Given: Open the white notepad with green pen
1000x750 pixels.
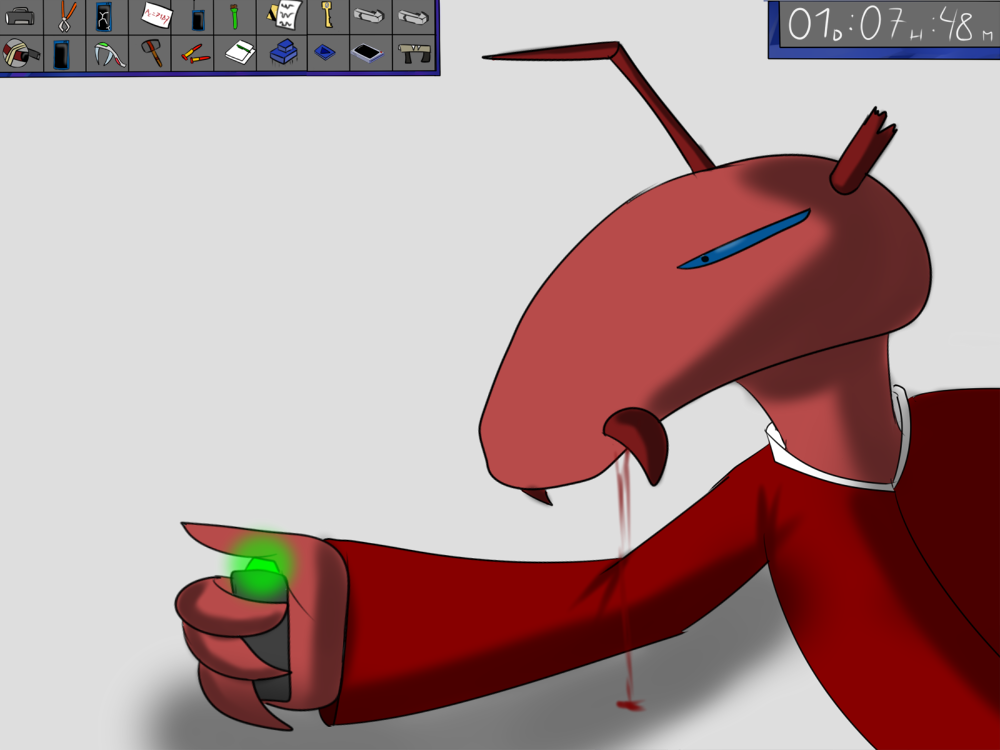Looking at the screenshot, I should pos(240,52).
